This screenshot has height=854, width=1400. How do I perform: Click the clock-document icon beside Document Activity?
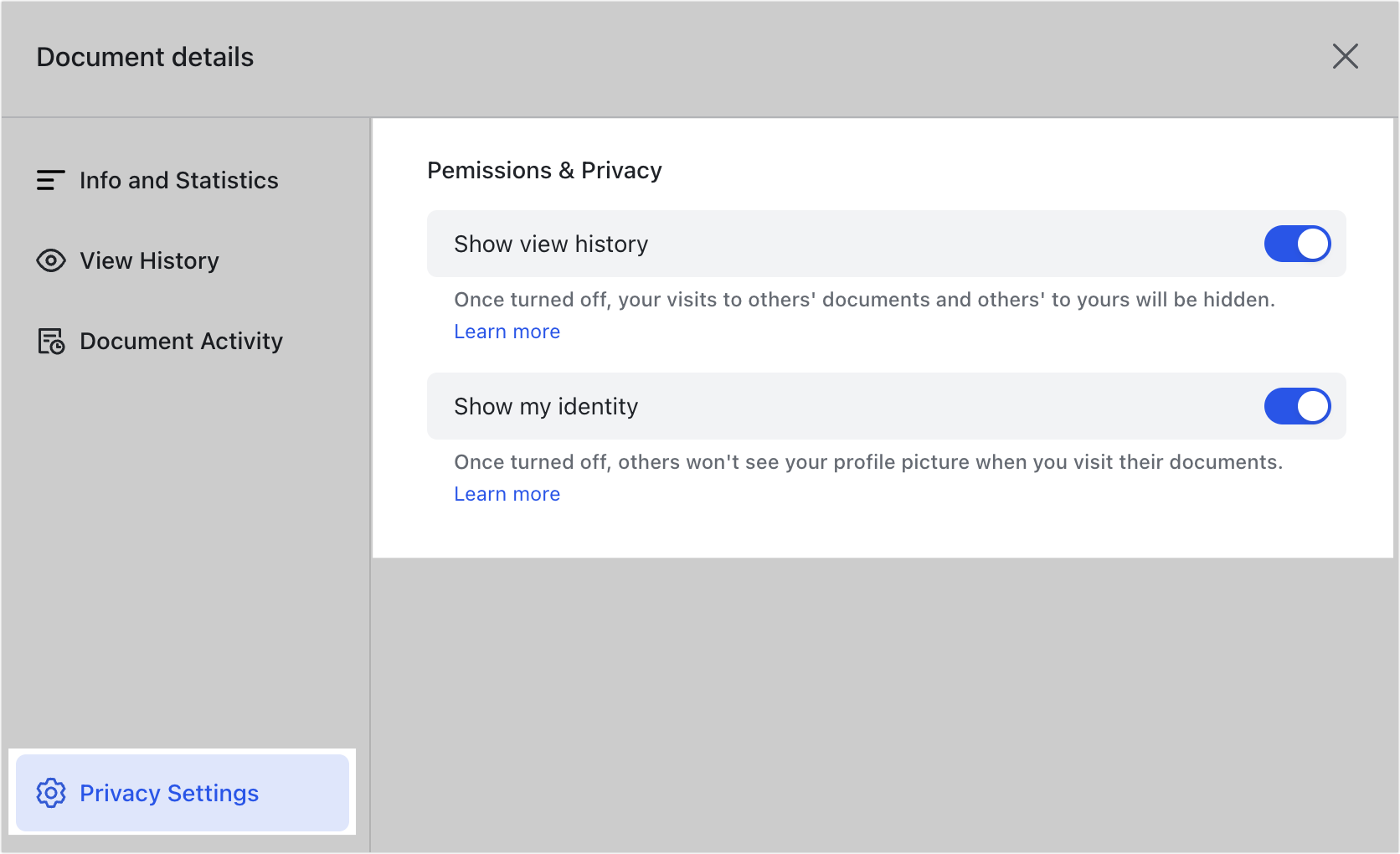pyautogui.click(x=51, y=341)
